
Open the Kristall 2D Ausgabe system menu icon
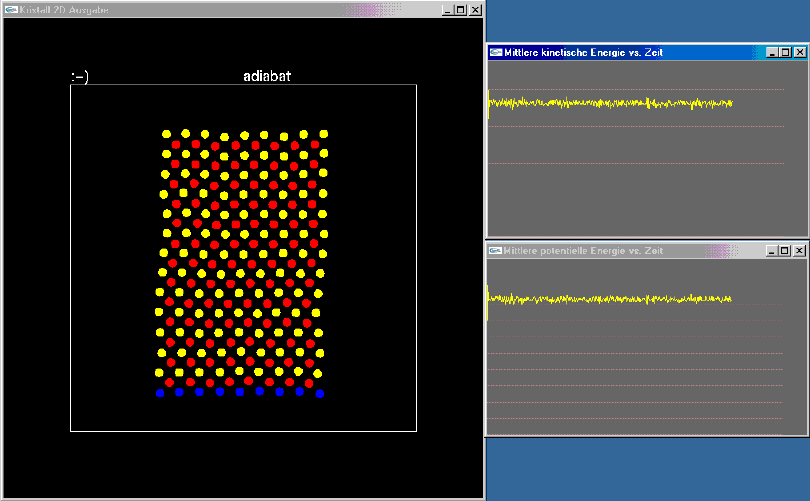click(11, 10)
